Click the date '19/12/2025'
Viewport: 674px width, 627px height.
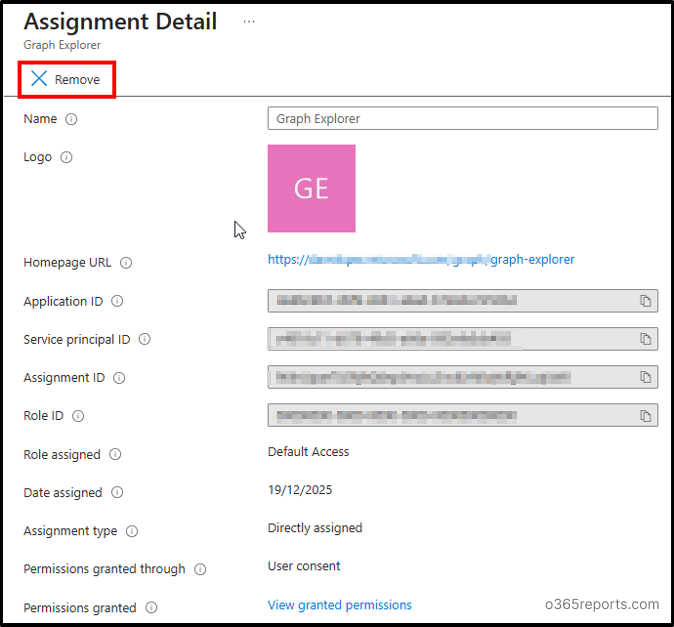(x=300, y=490)
